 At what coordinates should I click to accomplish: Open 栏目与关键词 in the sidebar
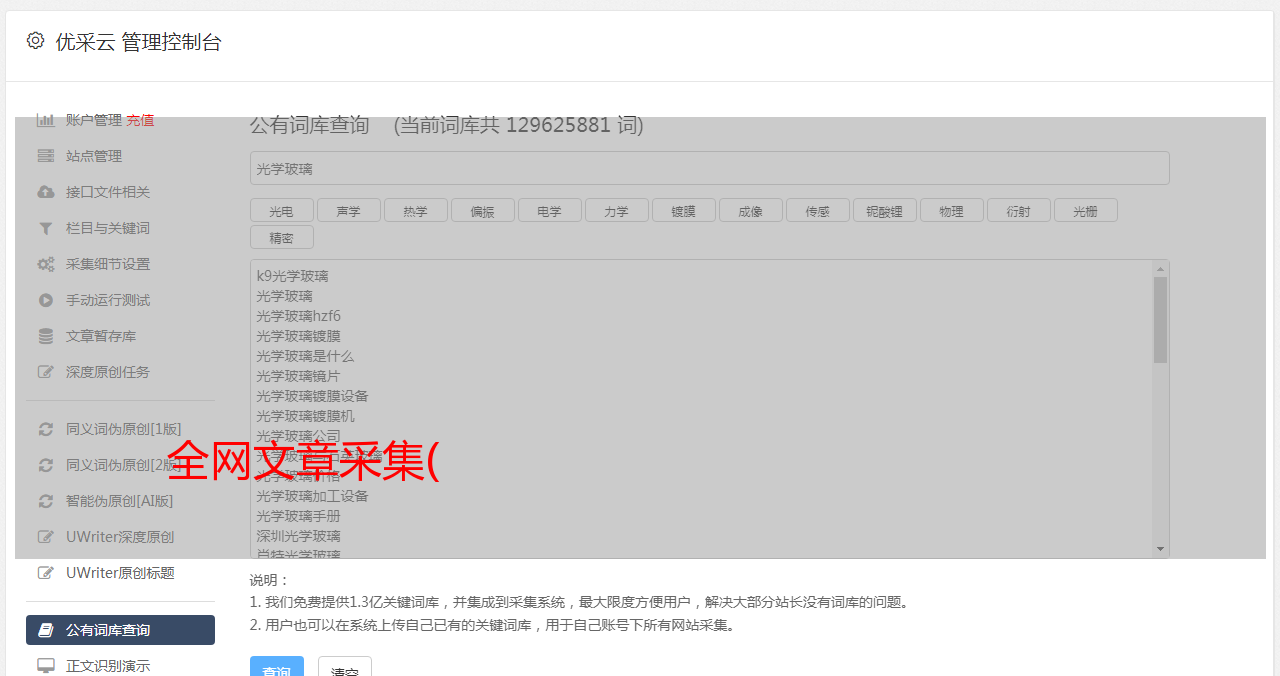[x=108, y=228]
